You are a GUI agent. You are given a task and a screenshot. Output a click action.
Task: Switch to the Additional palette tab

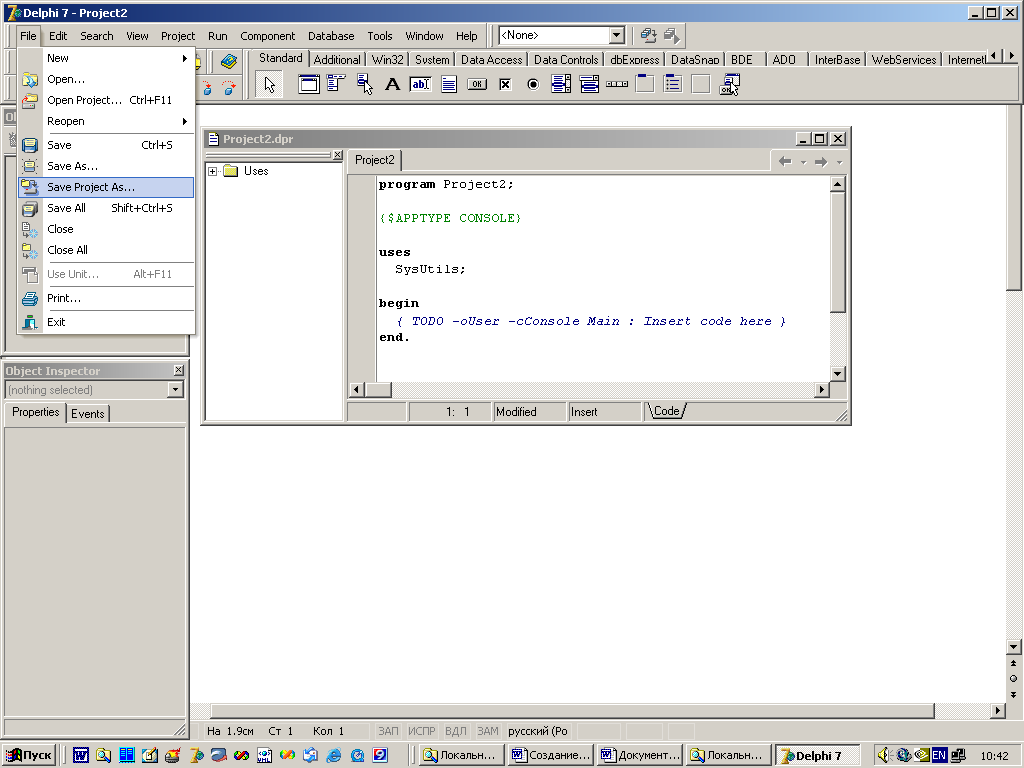pos(337,59)
